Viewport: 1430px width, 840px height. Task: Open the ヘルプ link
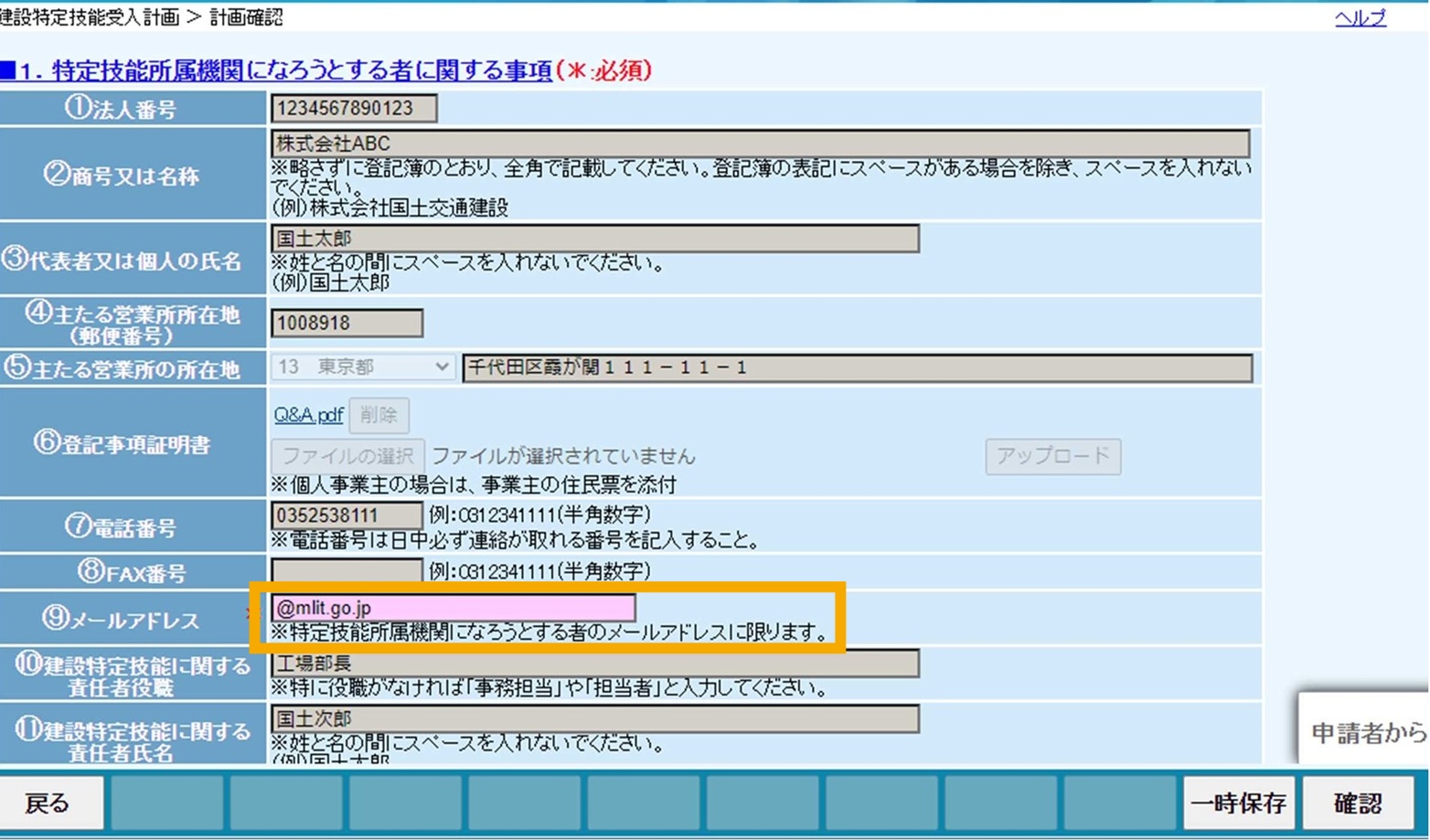point(1361,17)
